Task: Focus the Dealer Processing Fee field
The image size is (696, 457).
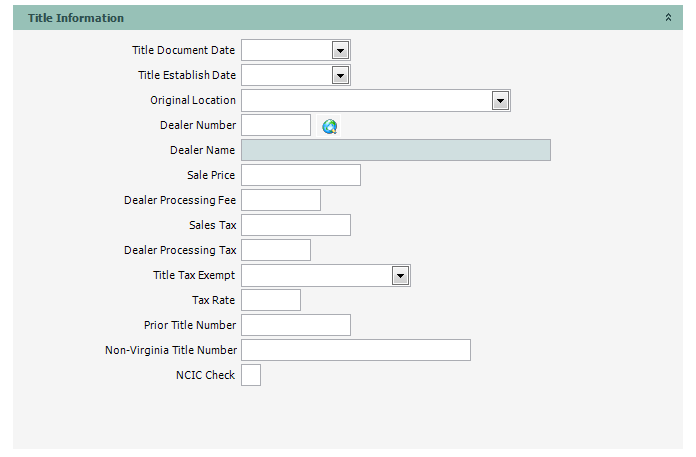Action: tap(280, 200)
